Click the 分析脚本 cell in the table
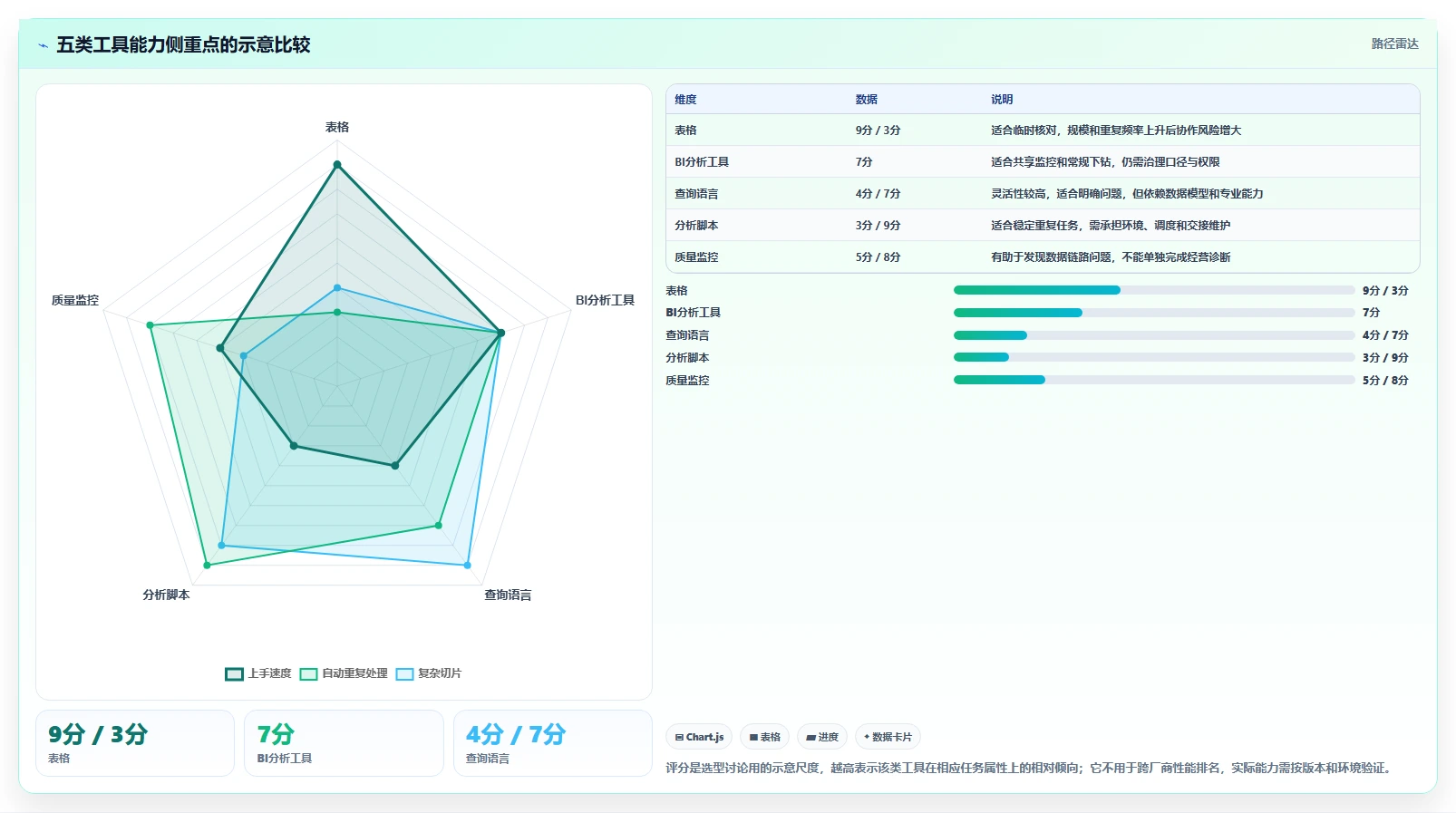Screen dimensions: 1456x813 pos(696,226)
